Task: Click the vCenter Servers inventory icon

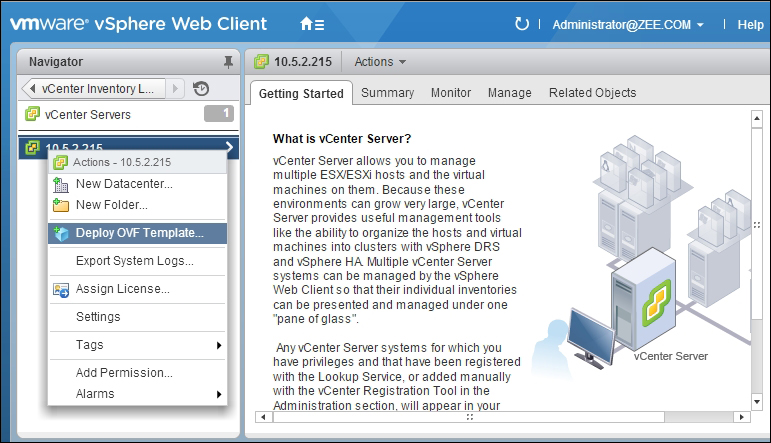Action: (32, 115)
